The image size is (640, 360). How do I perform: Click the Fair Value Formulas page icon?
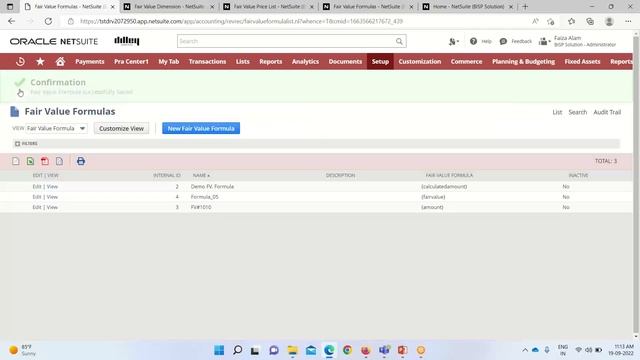pos(15,111)
